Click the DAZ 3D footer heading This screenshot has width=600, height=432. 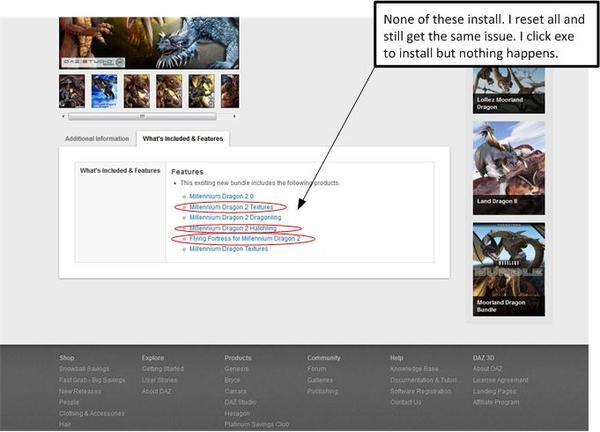click(483, 358)
